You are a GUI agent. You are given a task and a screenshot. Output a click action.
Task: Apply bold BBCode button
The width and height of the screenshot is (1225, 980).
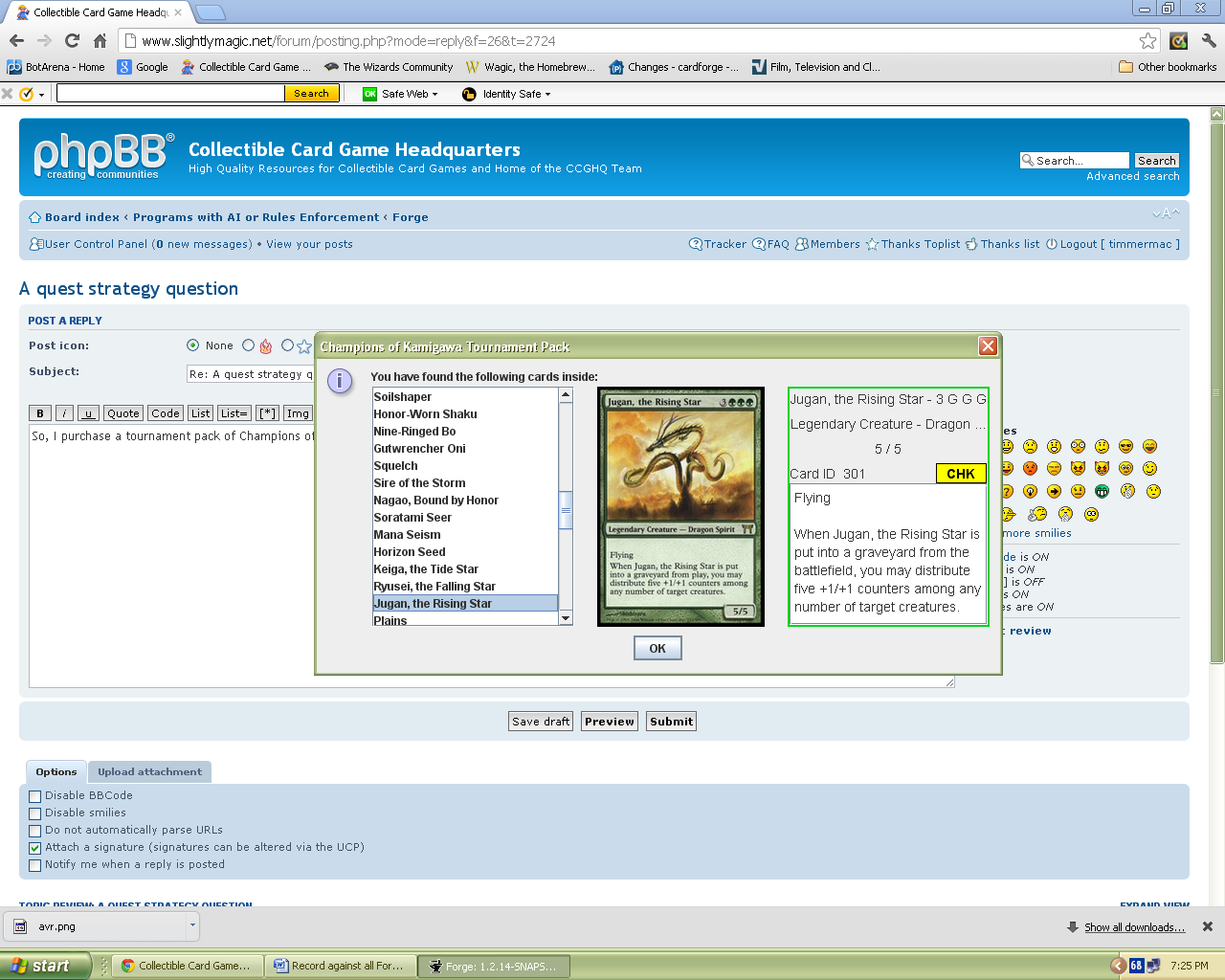click(40, 413)
